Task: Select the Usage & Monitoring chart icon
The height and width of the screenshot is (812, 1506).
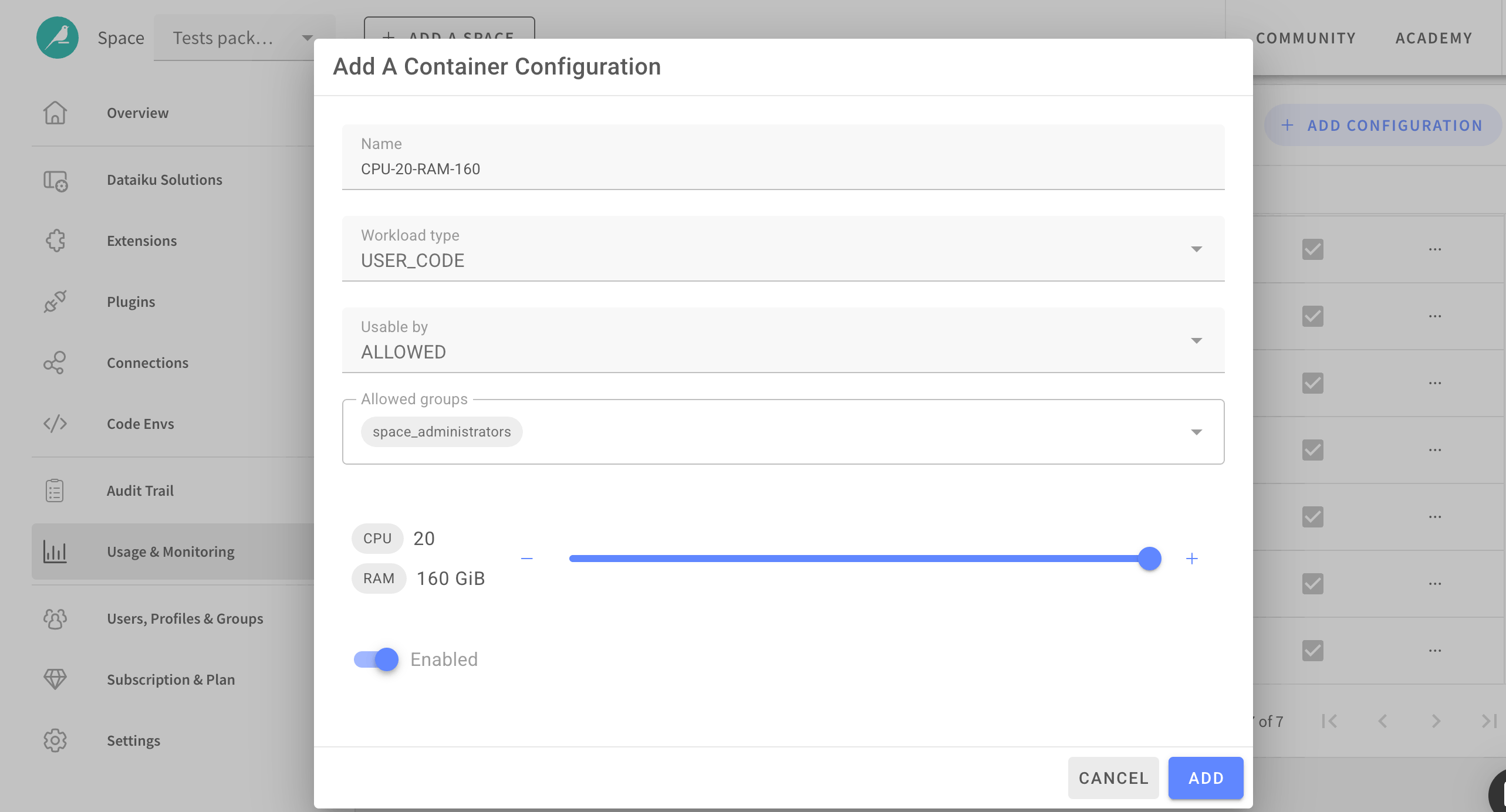Action: click(x=55, y=552)
